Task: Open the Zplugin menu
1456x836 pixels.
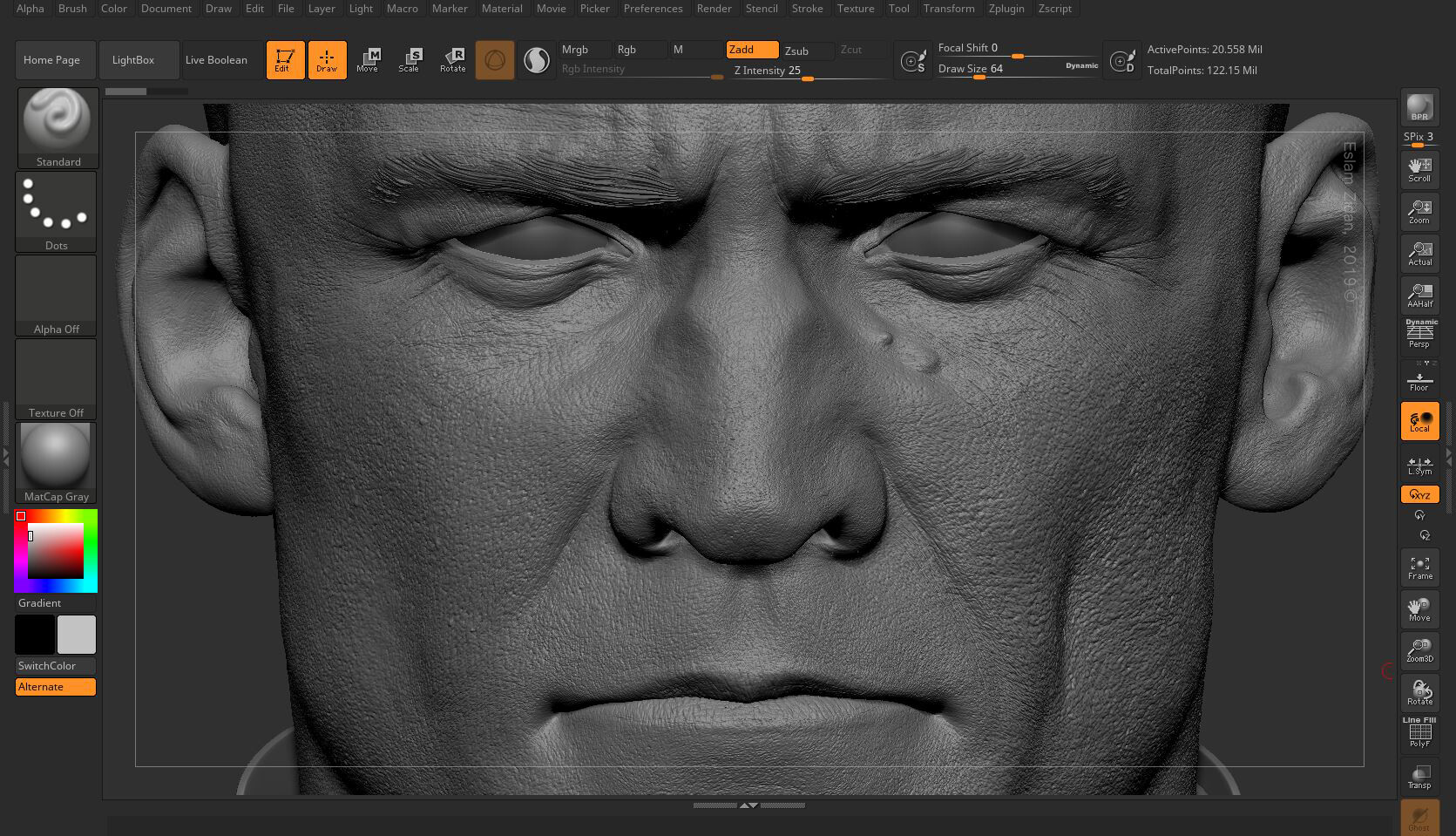Action: [x=1006, y=9]
